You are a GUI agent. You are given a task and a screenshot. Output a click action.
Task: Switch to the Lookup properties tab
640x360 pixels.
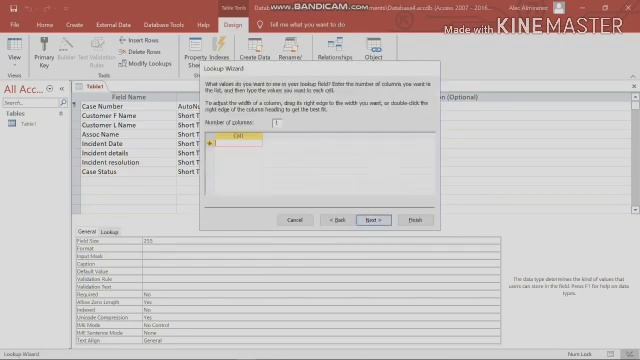pos(109,232)
